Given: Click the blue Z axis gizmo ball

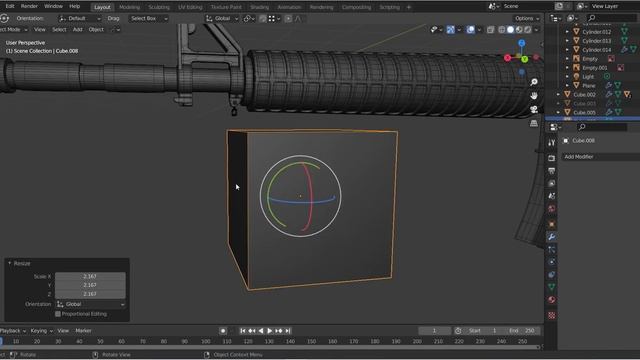Looking at the screenshot, I should (522, 43).
